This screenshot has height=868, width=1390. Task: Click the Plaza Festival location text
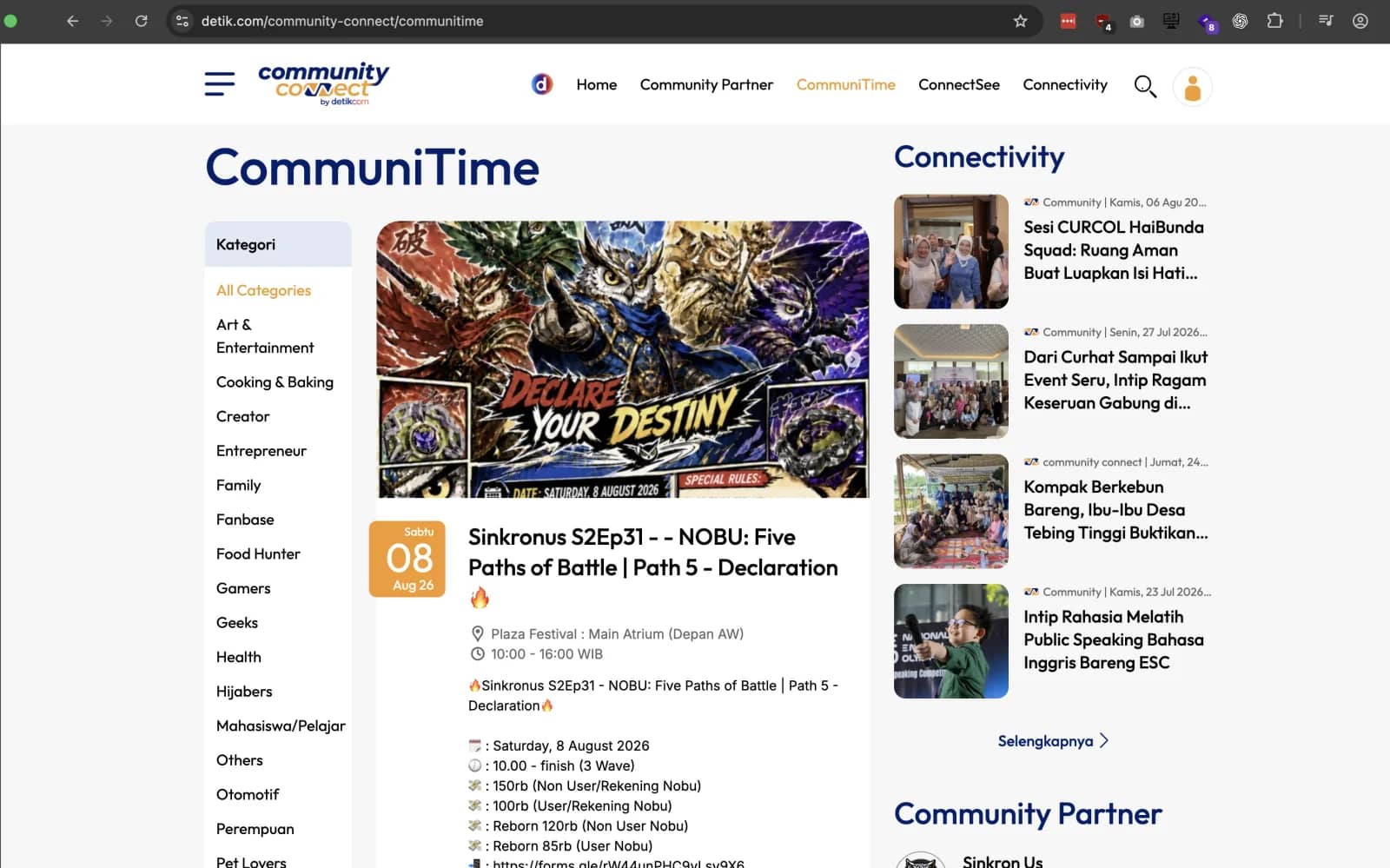point(617,634)
